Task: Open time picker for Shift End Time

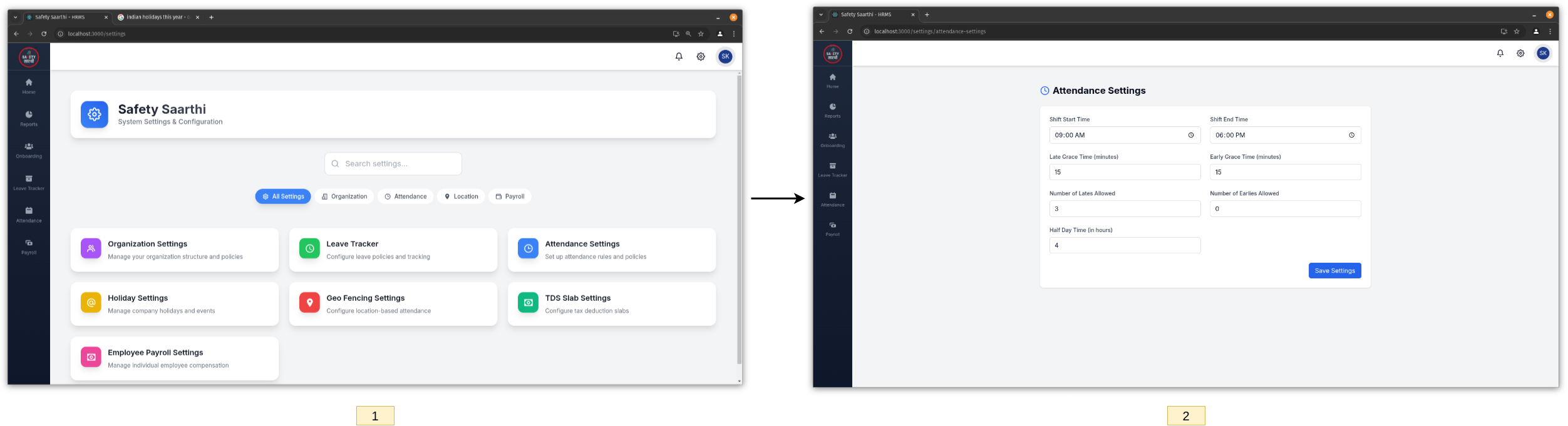Action: [x=1351, y=135]
